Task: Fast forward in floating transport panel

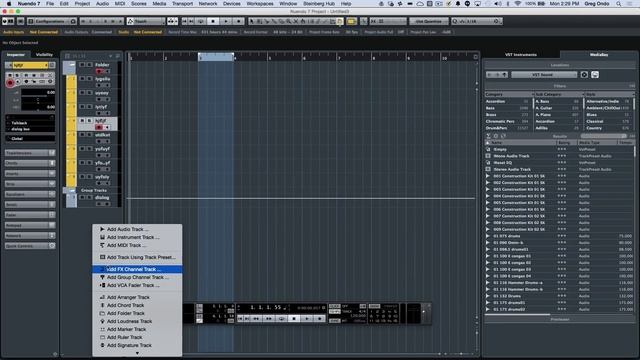Action: click(x=269, y=318)
